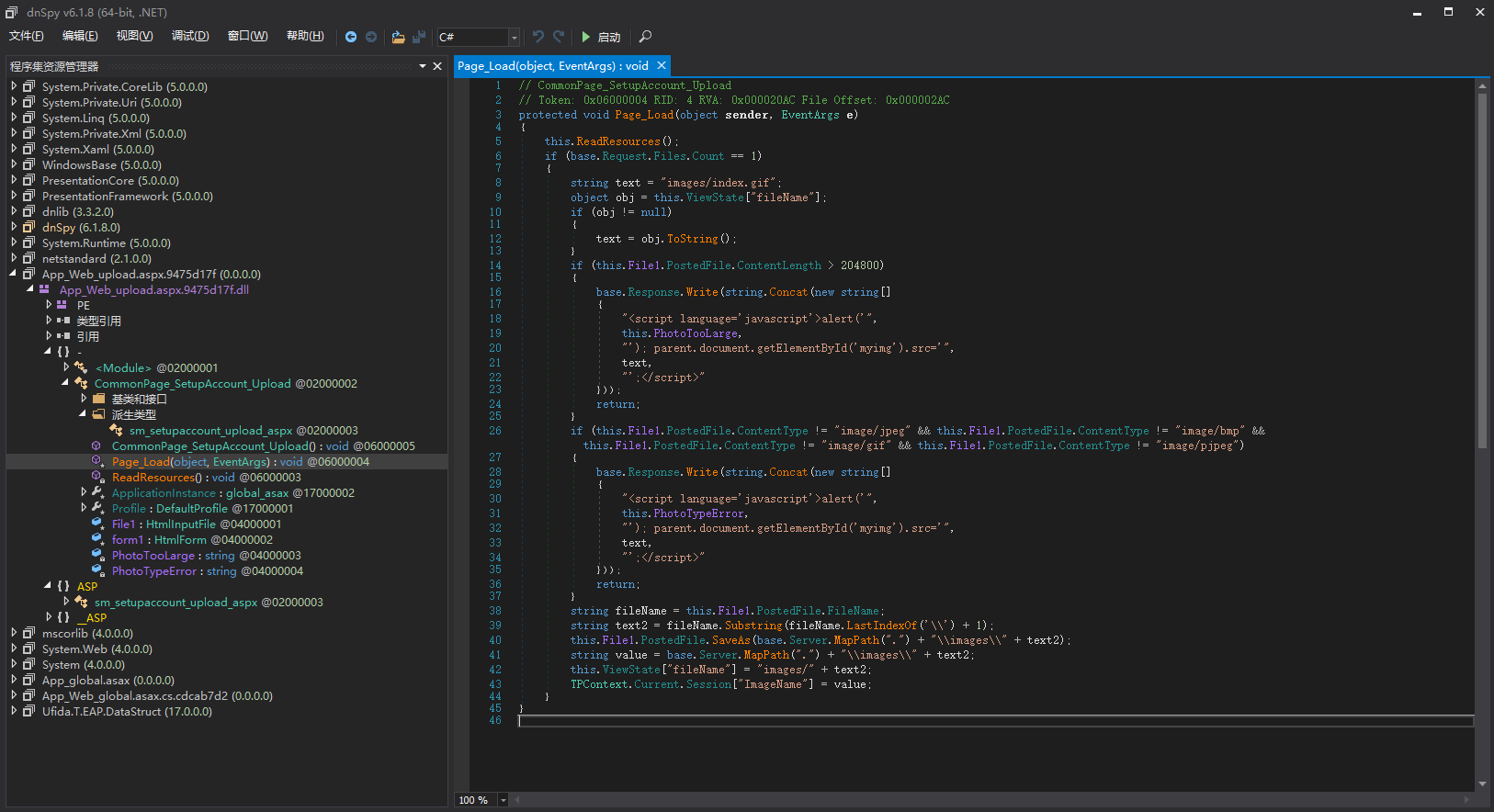Viewport: 1494px width, 812px height.
Task: Collapse the App_Web_upload.aspx.9475d17f assembly node
Action: (x=14, y=274)
